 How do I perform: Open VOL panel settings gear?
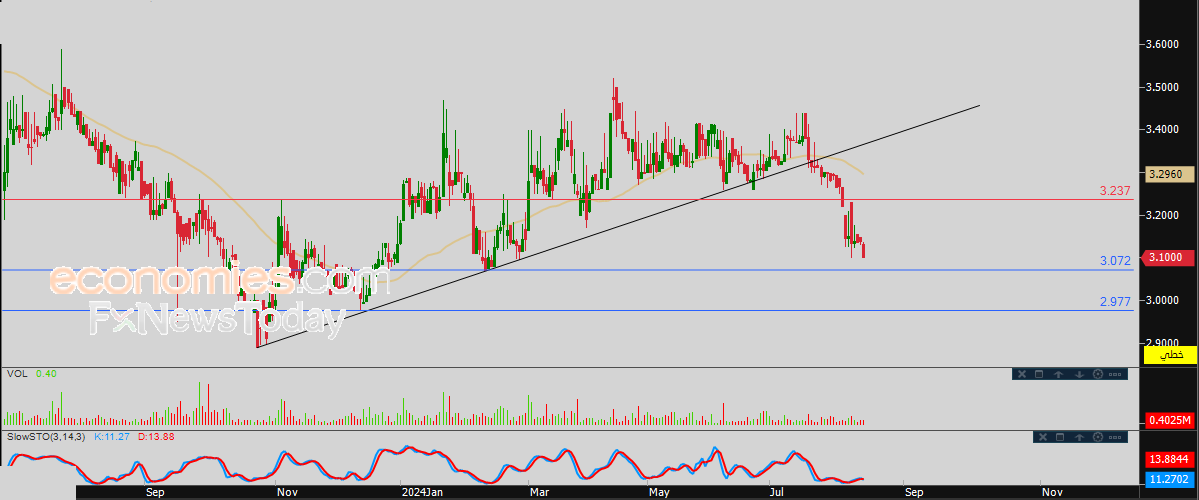click(1098, 374)
